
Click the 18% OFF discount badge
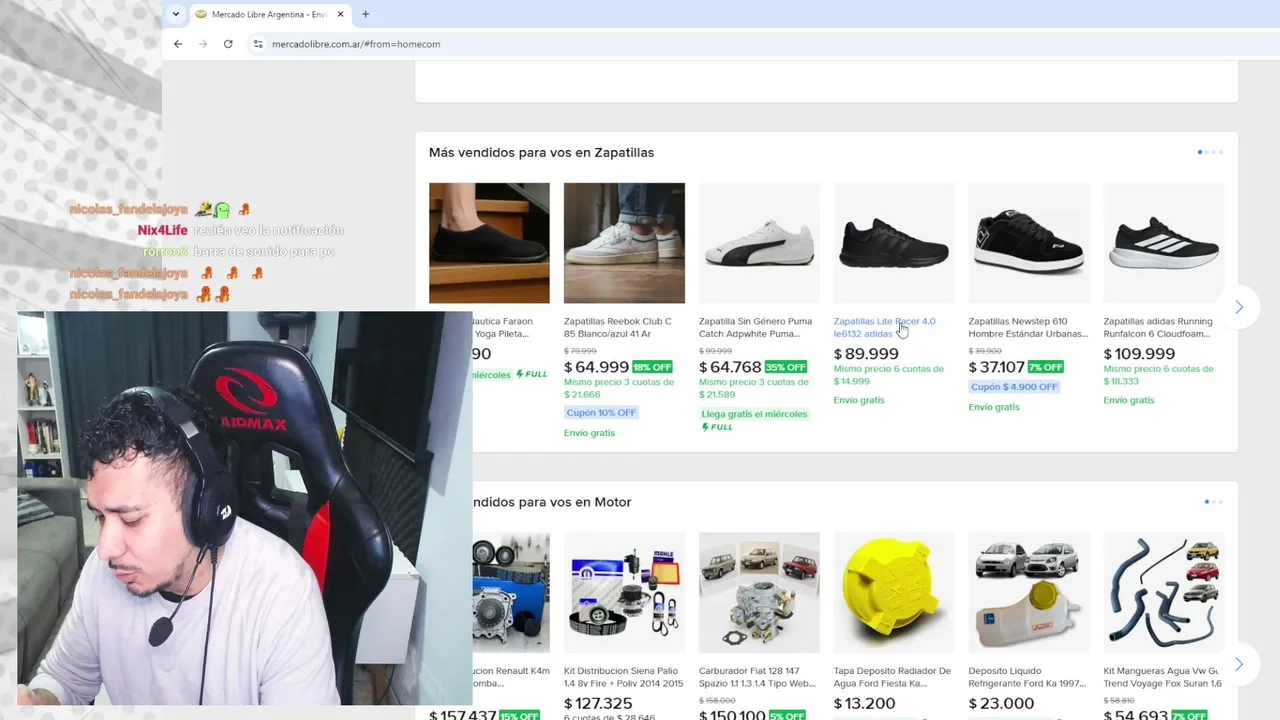click(x=652, y=367)
